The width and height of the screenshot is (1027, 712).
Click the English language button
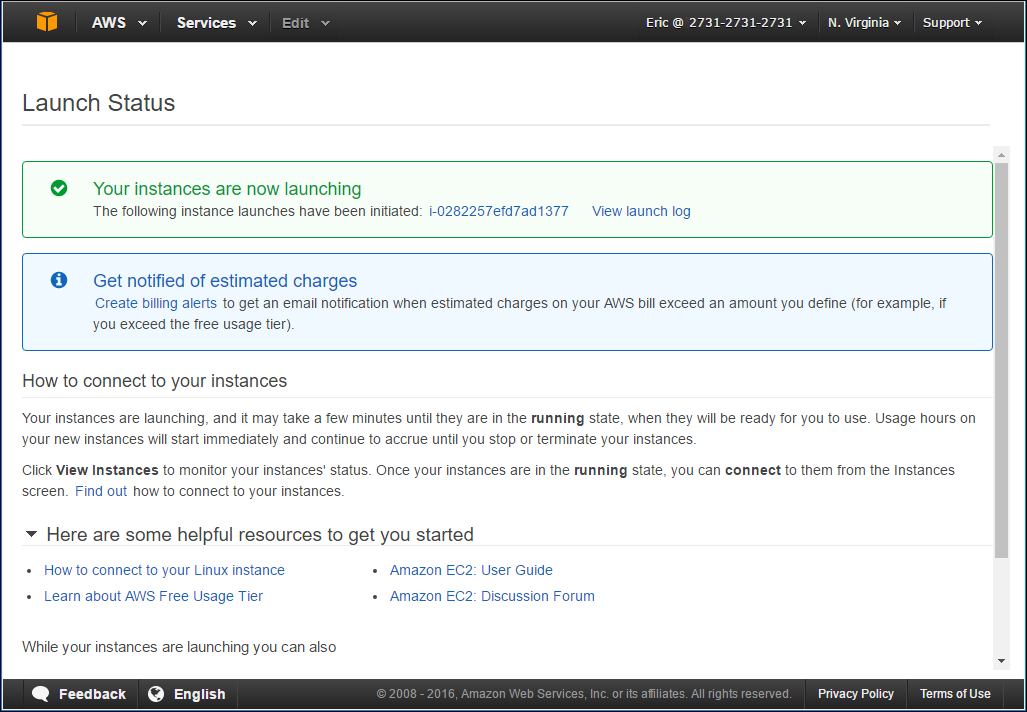pos(187,694)
